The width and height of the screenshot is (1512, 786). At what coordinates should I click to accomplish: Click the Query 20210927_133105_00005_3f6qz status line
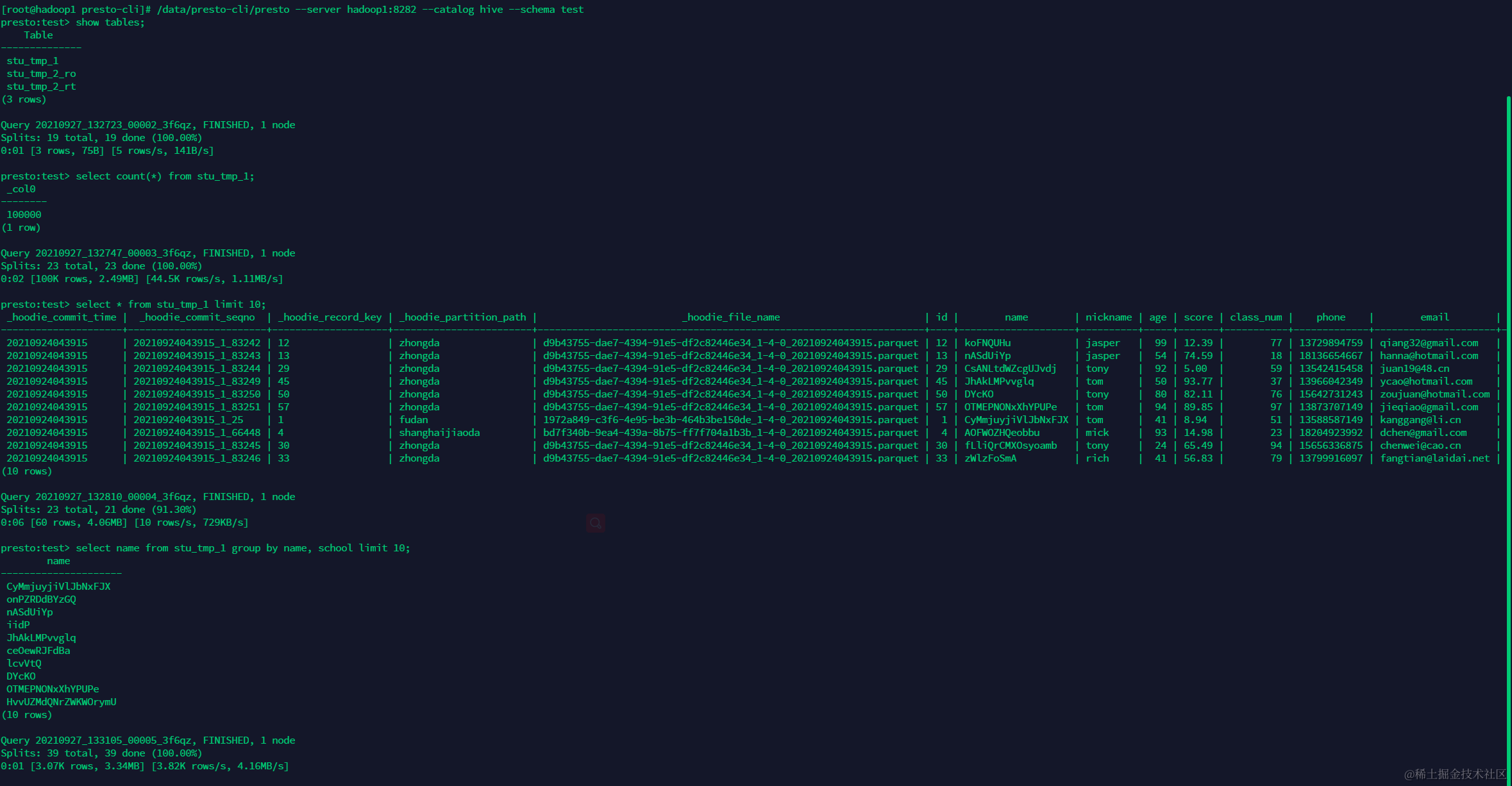coord(147,740)
